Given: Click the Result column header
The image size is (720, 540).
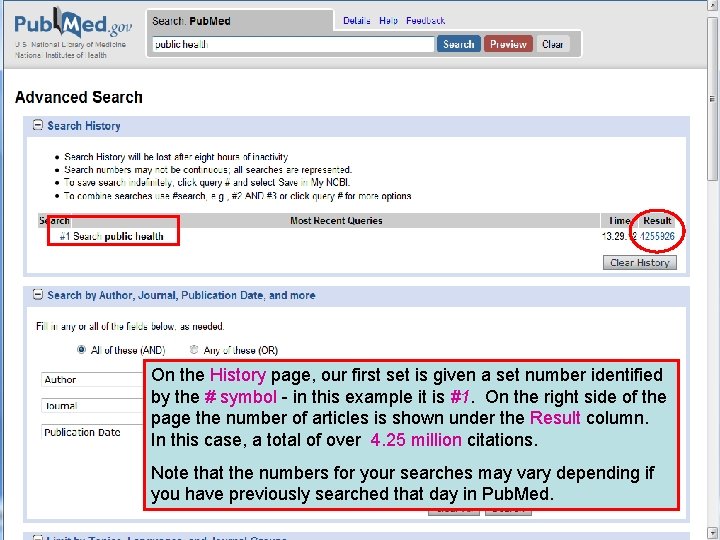Looking at the screenshot, I should click(x=657, y=220).
